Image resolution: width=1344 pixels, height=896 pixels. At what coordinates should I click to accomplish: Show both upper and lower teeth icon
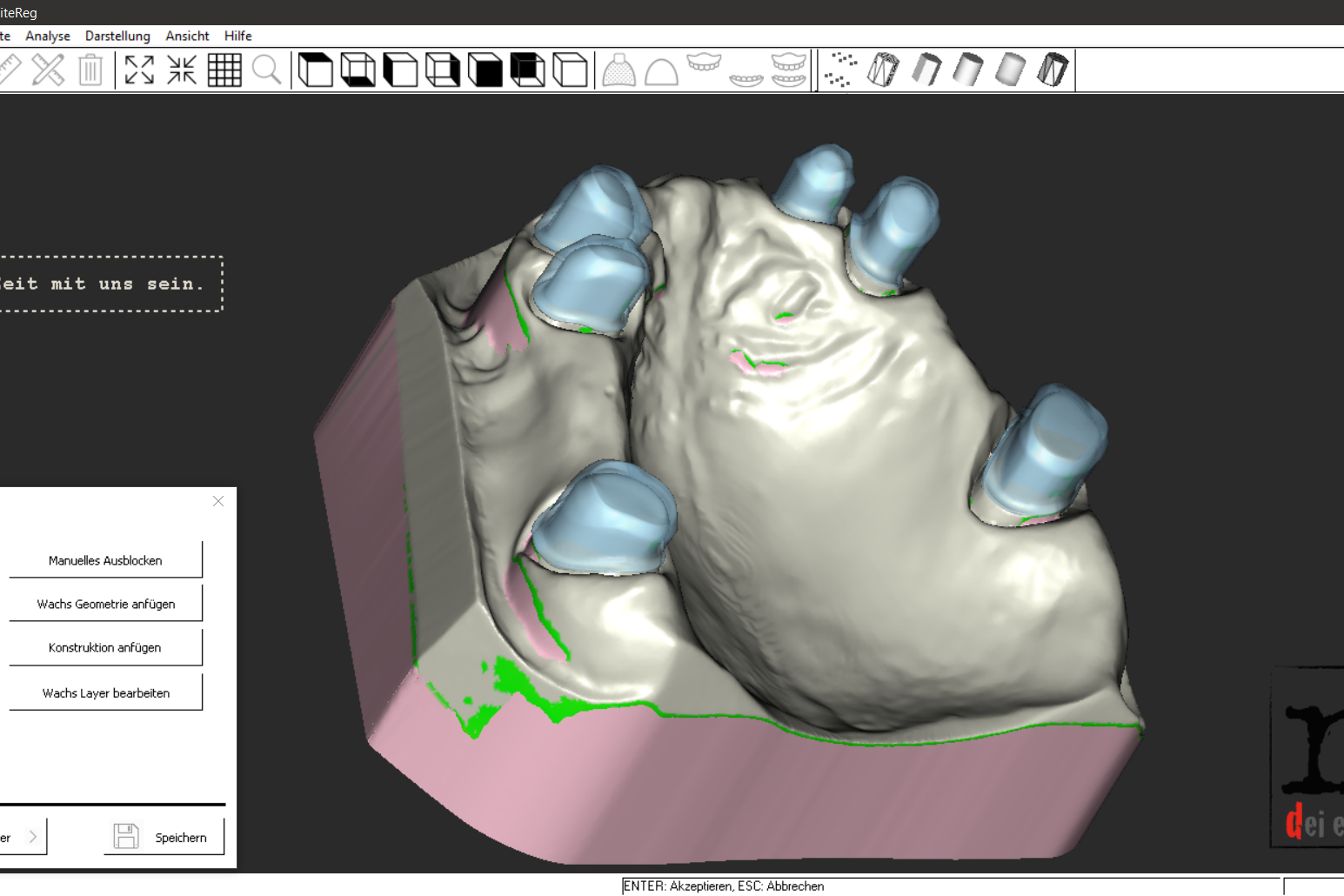(x=789, y=70)
